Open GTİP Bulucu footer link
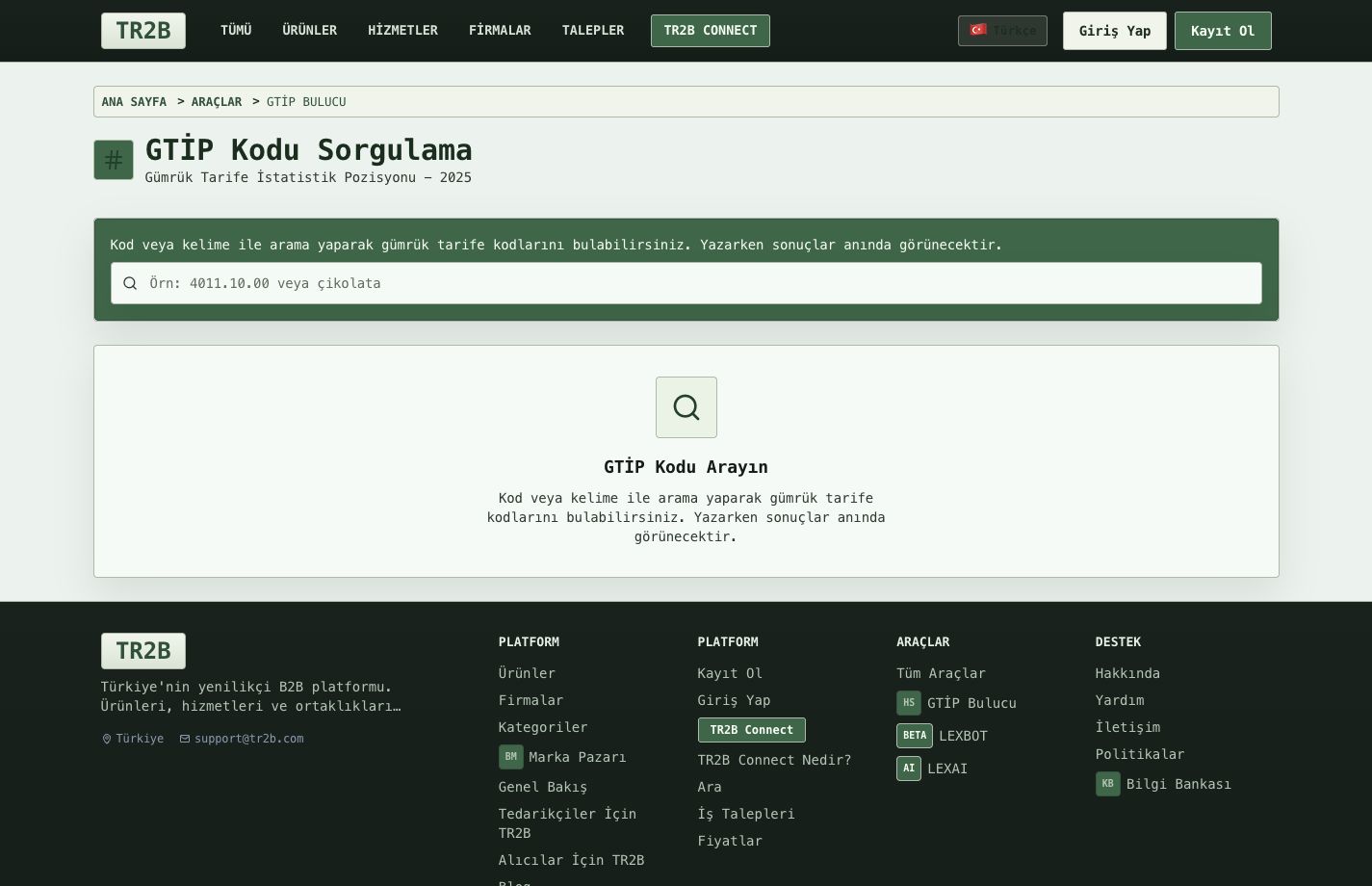 click(971, 703)
